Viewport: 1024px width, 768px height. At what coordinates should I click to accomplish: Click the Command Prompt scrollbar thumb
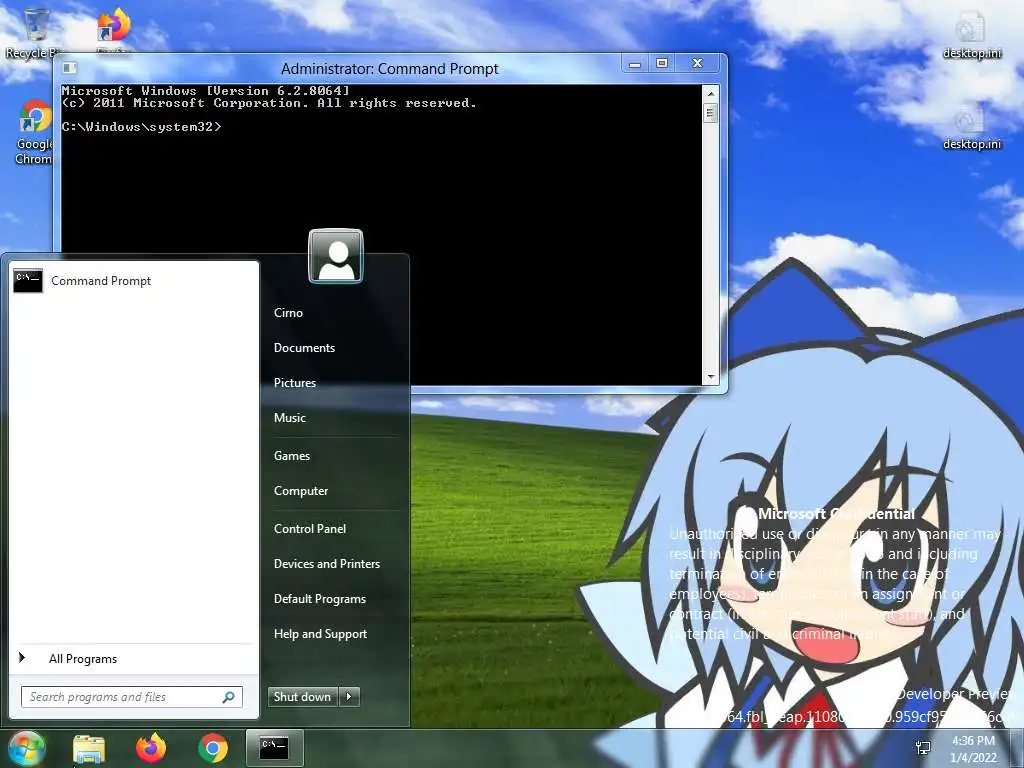coord(711,113)
